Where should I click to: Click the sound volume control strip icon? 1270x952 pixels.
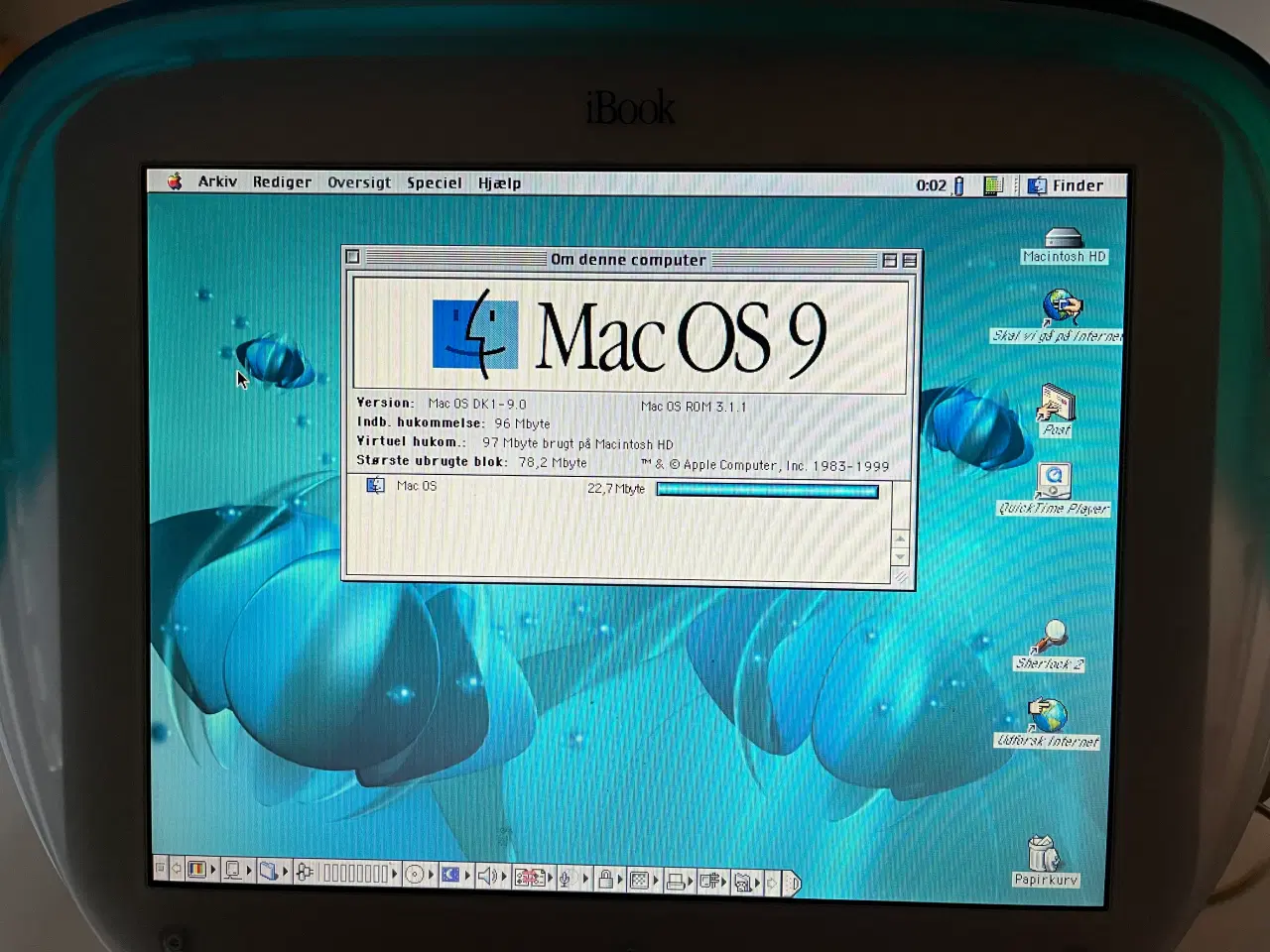coord(486,876)
